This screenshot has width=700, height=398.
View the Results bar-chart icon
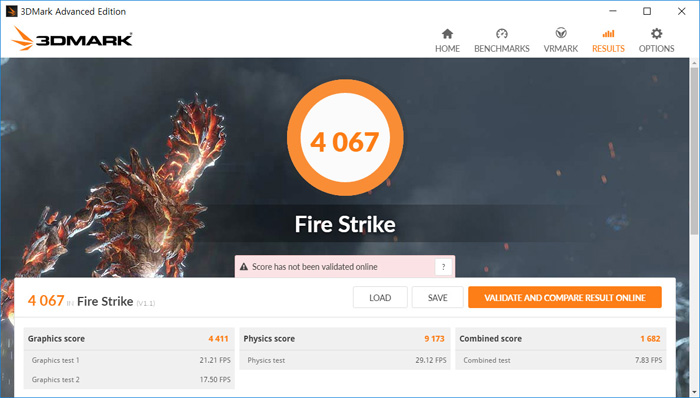click(608, 34)
